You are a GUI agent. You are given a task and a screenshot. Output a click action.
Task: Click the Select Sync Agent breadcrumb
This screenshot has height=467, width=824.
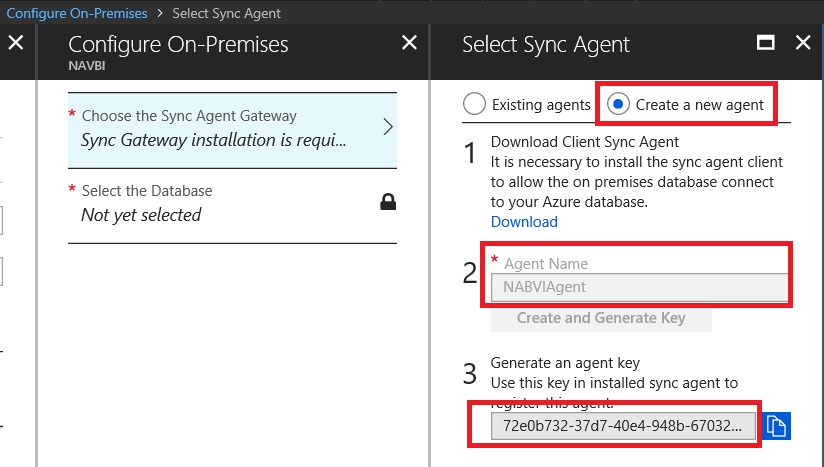click(226, 13)
